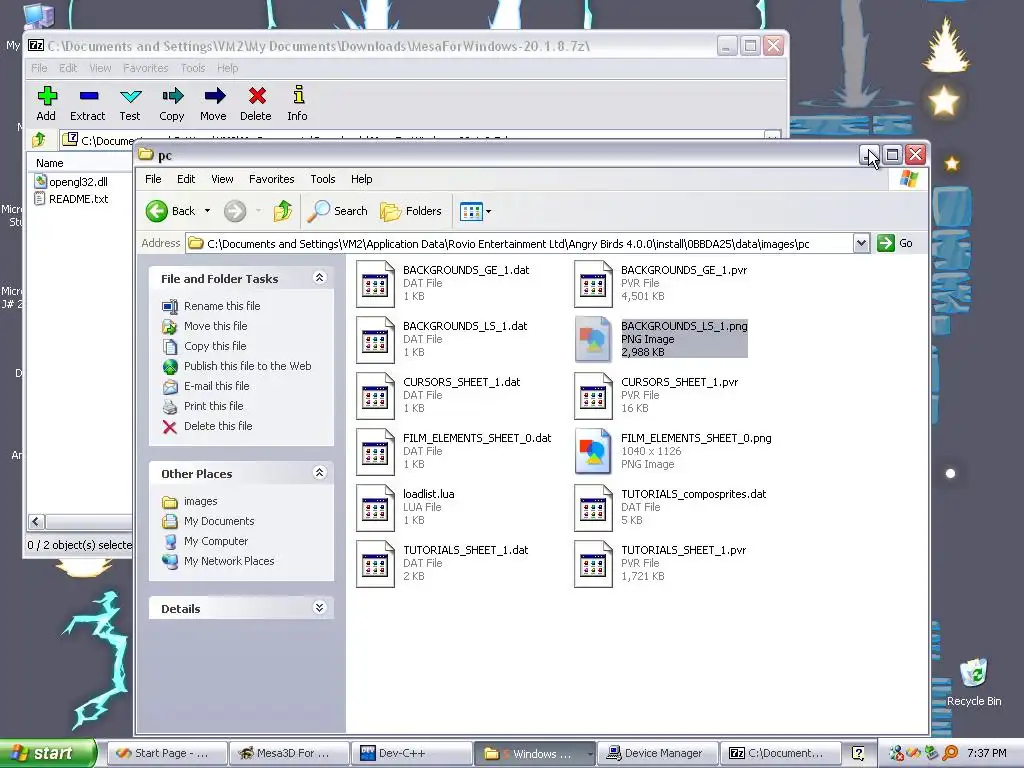
Task: Open images folder in Other Places
Action: click(200, 501)
